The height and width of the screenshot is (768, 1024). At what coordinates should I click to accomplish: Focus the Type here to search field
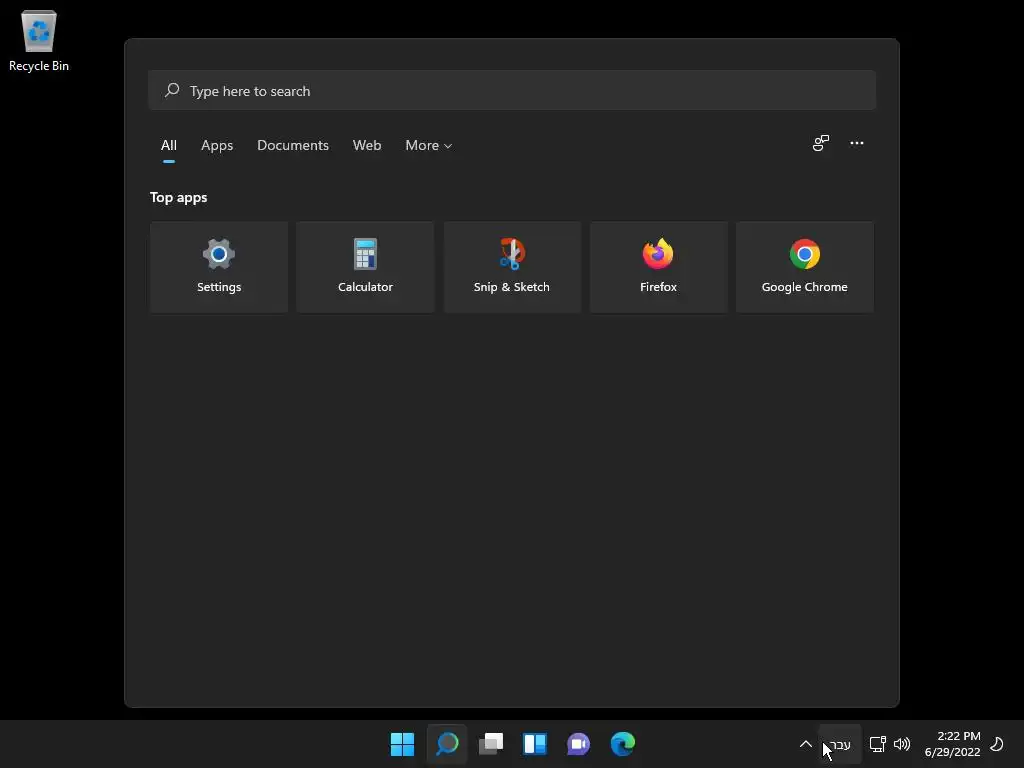pyautogui.click(x=512, y=90)
